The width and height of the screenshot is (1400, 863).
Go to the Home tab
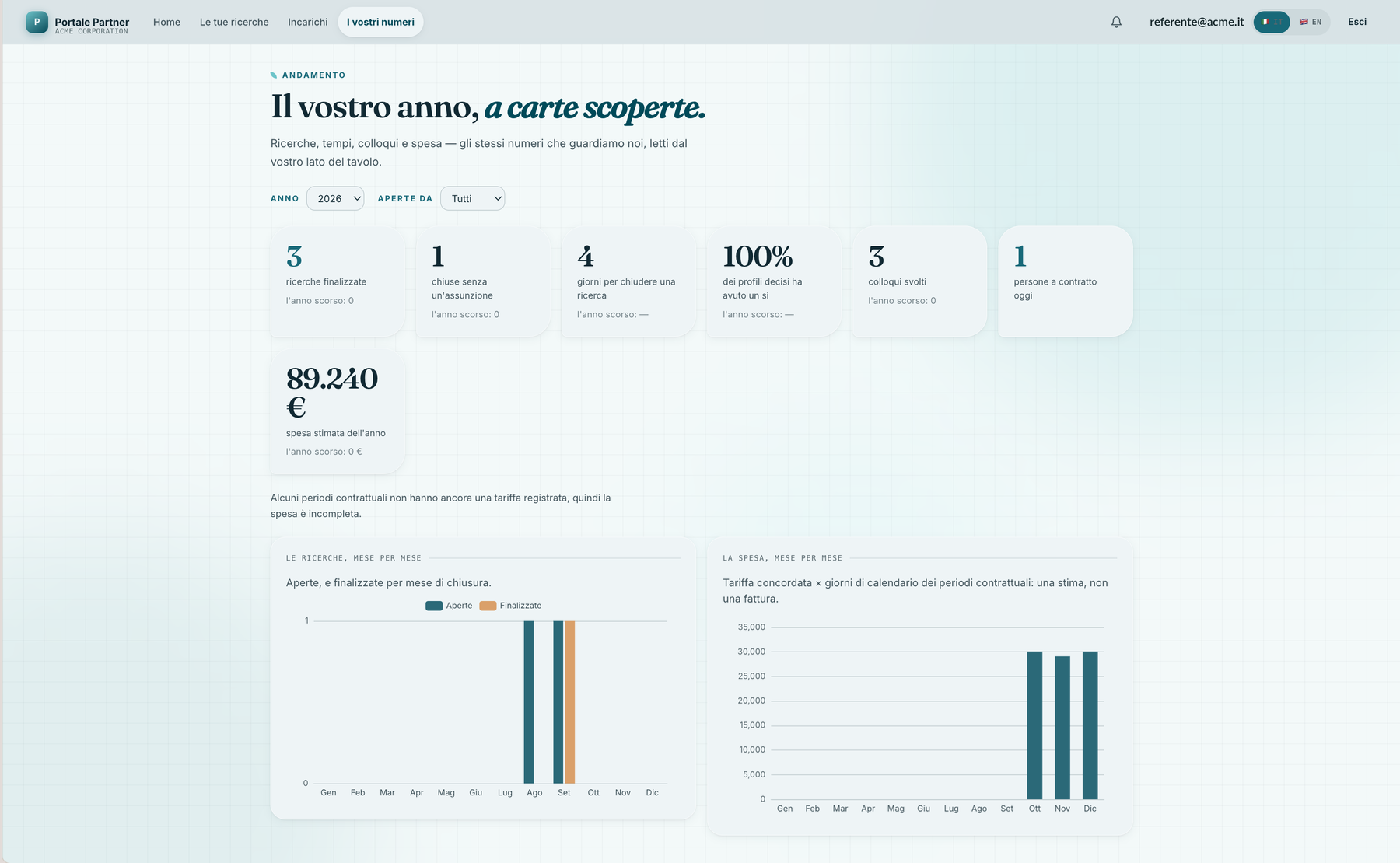click(166, 22)
